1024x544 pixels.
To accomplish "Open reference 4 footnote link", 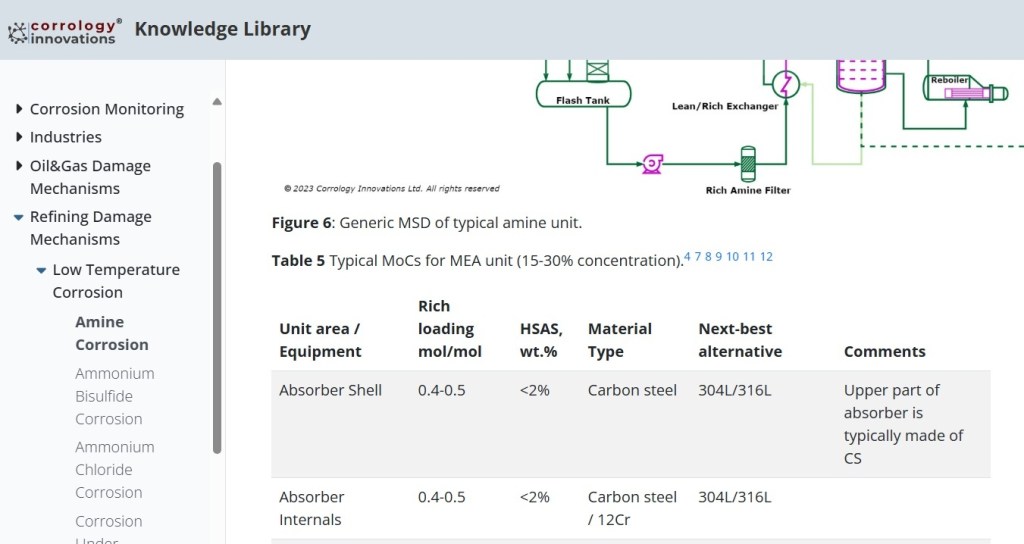I will pos(688,256).
